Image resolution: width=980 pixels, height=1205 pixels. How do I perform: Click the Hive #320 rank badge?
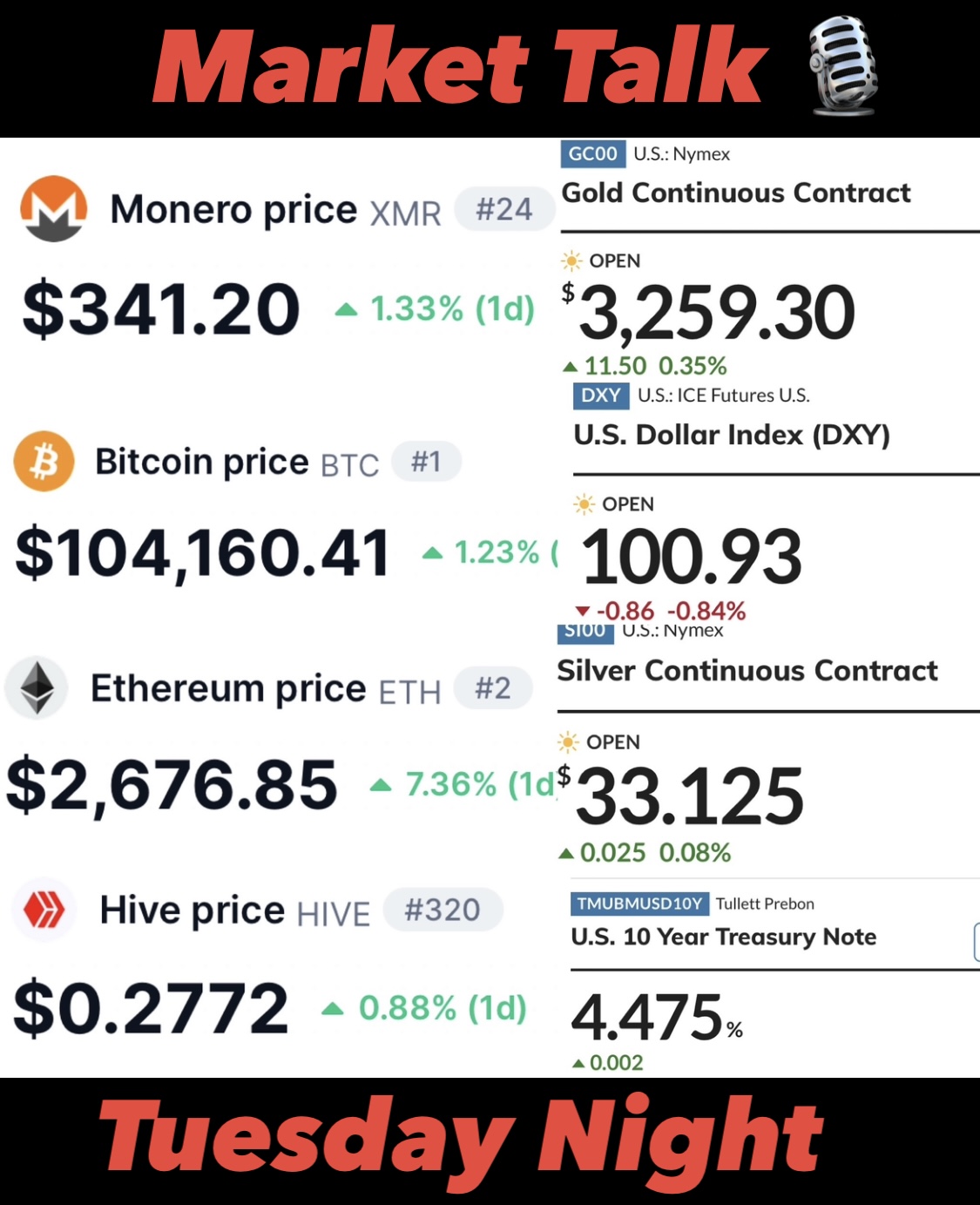(443, 910)
